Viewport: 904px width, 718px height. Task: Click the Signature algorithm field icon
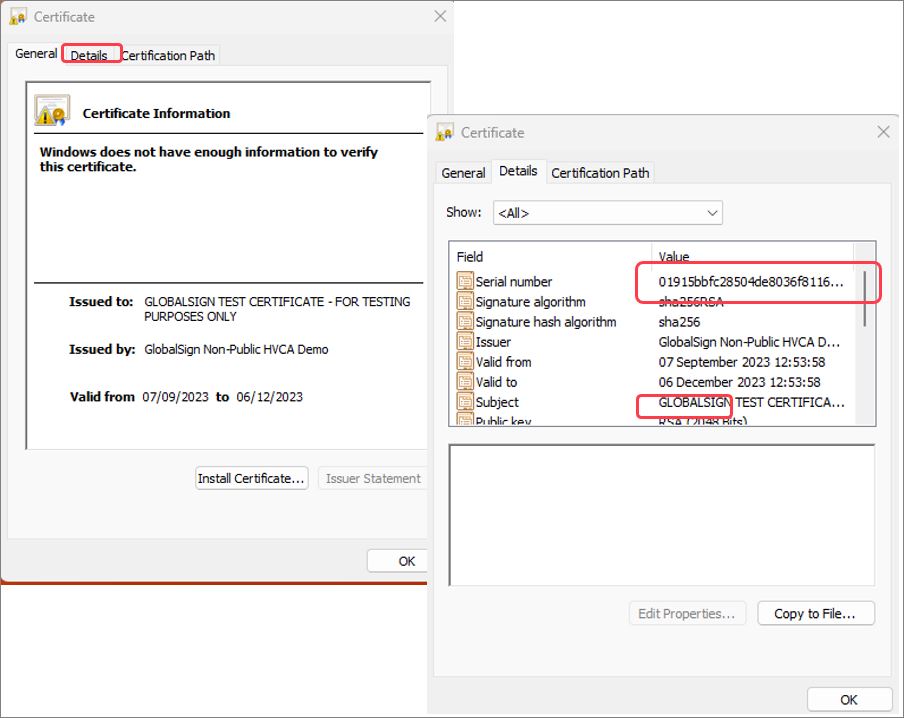tap(464, 301)
